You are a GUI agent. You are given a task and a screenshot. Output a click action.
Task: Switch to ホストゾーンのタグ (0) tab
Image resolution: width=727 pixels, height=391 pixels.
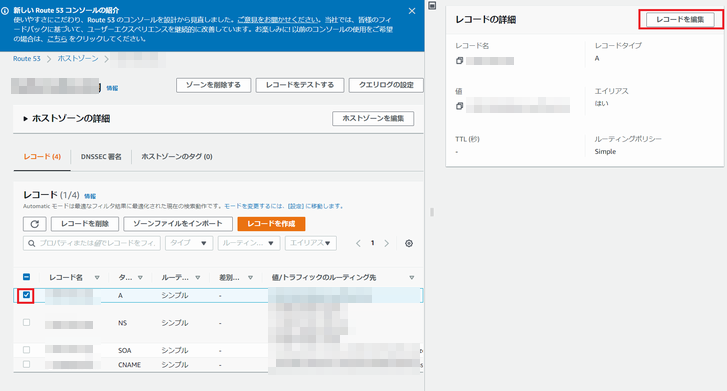(177, 157)
